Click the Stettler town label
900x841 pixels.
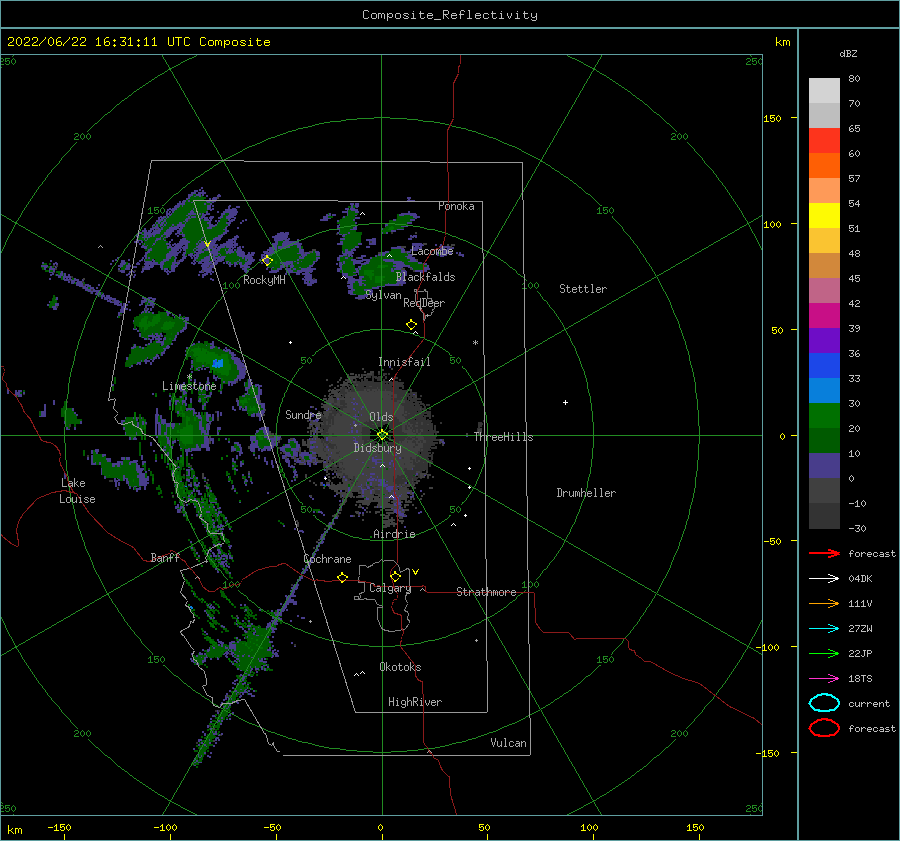[583, 289]
